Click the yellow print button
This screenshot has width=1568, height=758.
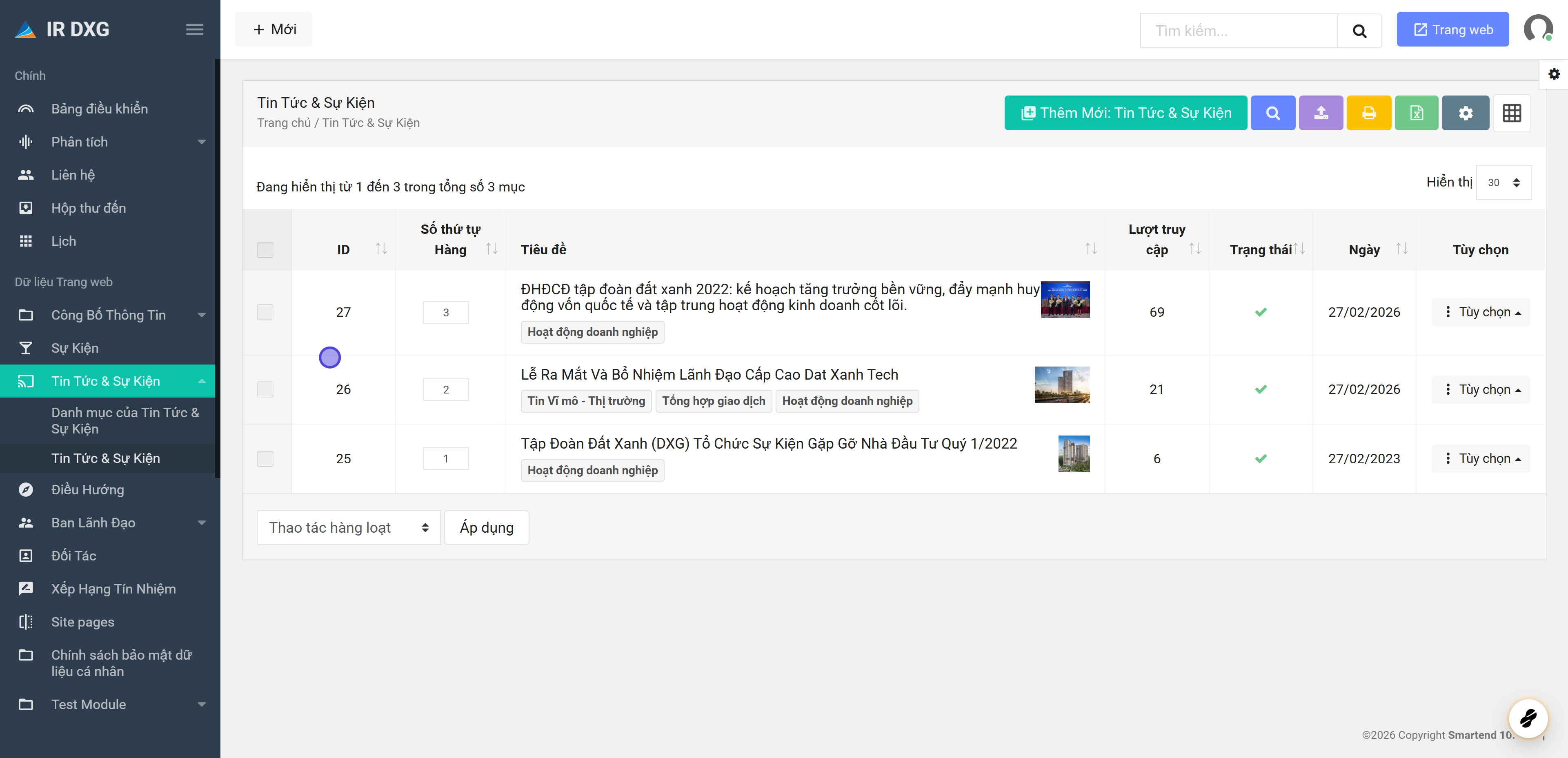point(1369,113)
